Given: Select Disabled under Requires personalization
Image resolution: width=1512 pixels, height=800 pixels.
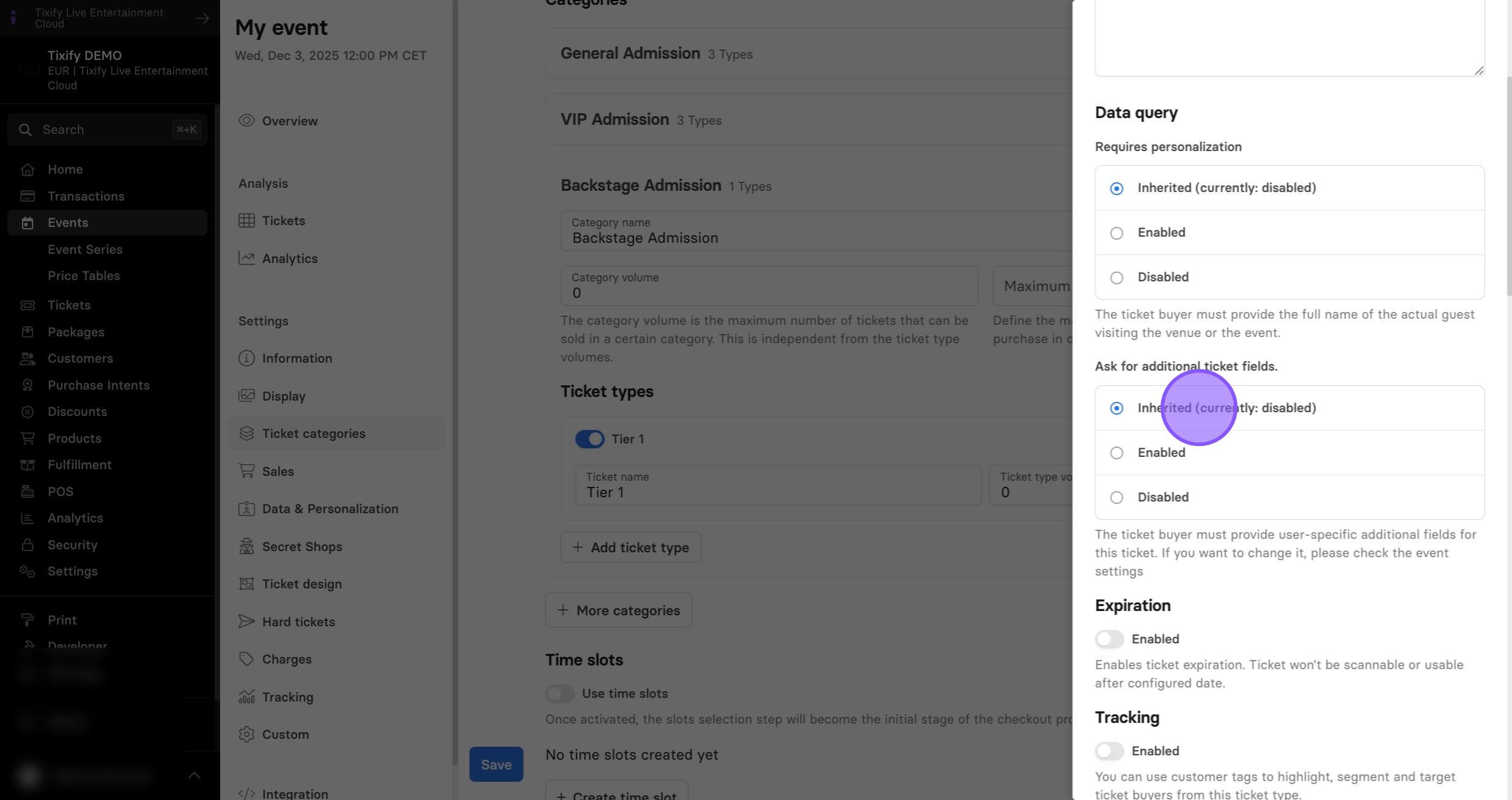Looking at the screenshot, I should click(1289, 277).
